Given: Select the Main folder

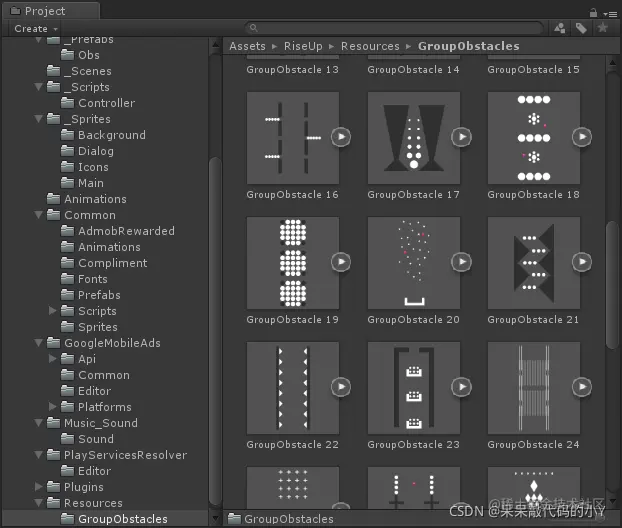Looking at the screenshot, I should click(82, 183).
